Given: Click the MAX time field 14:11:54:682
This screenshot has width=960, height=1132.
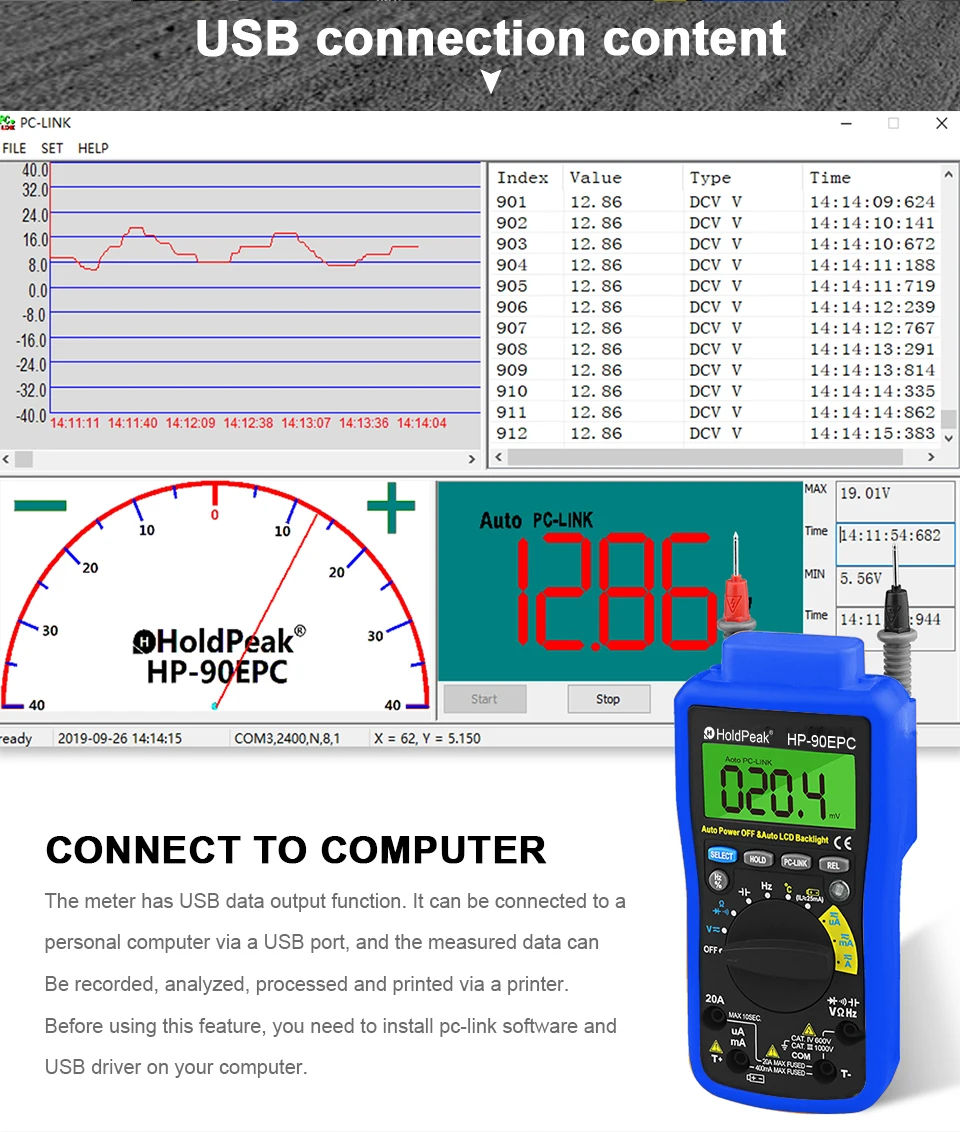Looking at the screenshot, I should (895, 544).
